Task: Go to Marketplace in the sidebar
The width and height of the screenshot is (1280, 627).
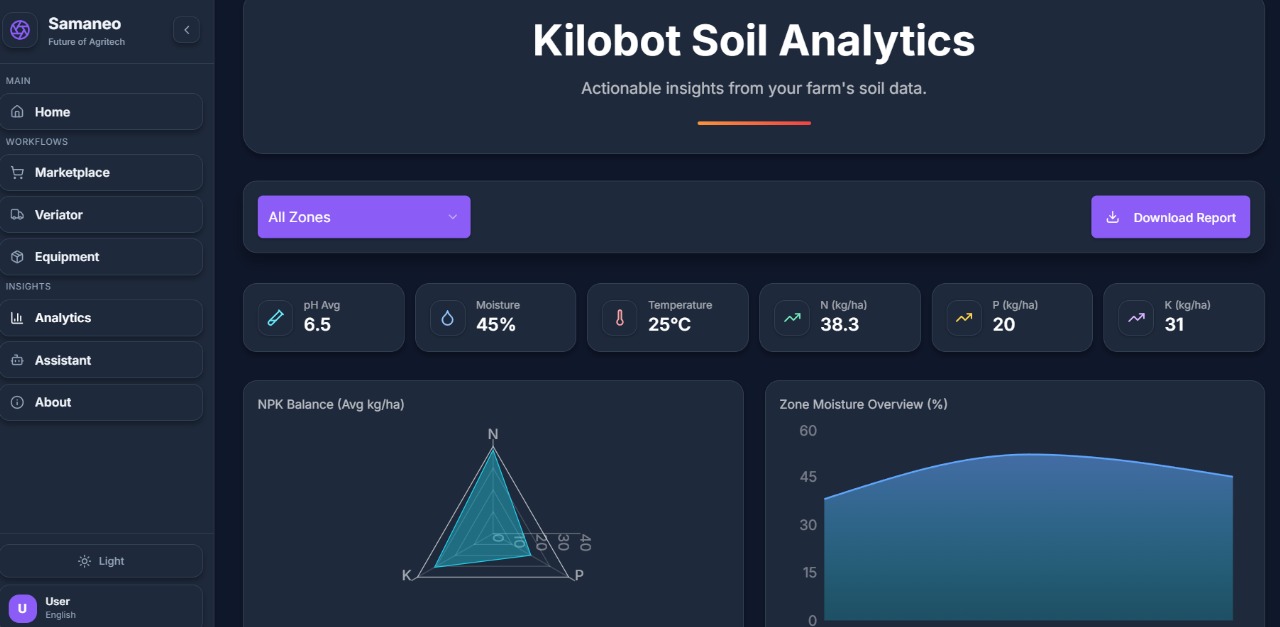Action: coord(101,172)
